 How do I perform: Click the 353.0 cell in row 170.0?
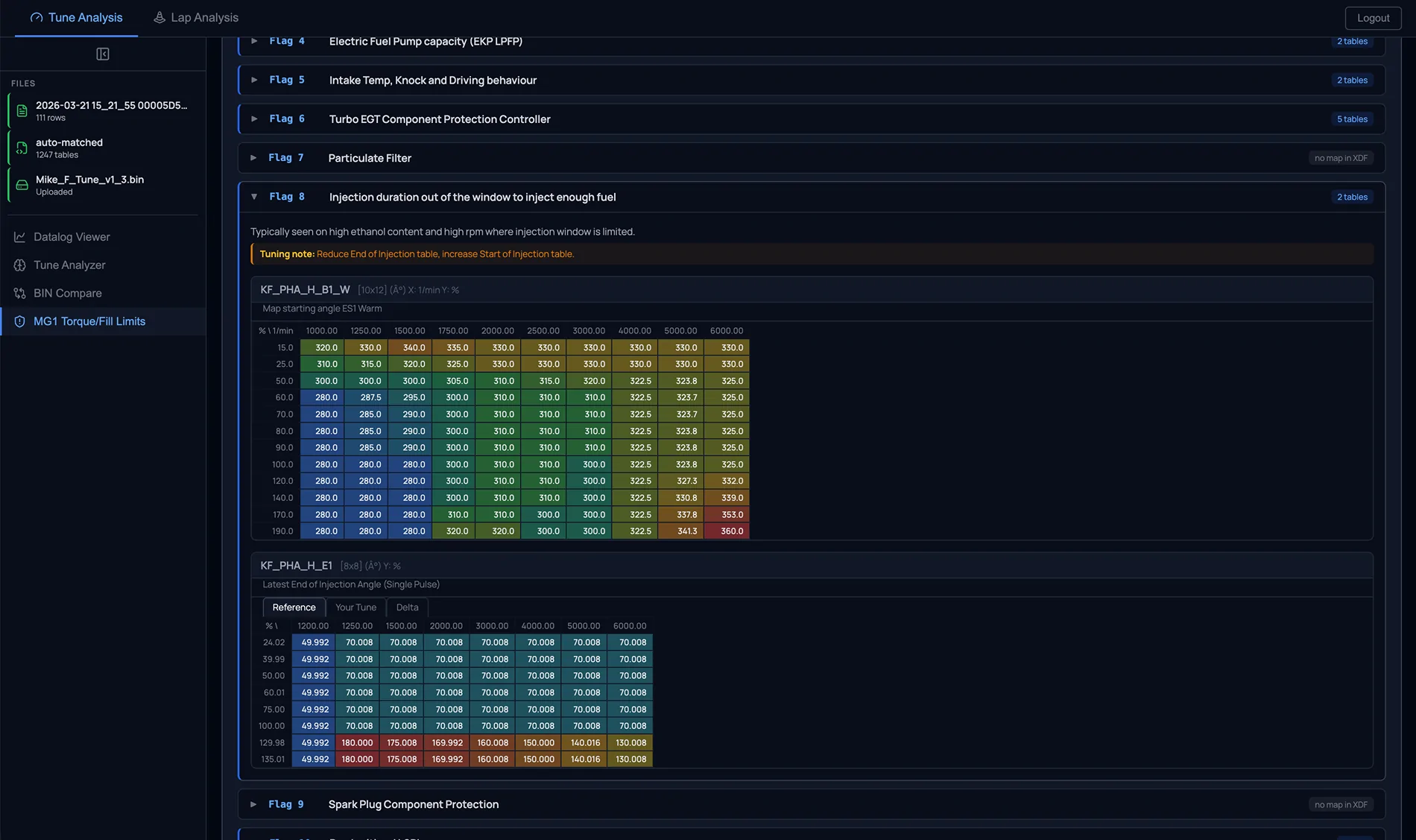click(x=727, y=515)
